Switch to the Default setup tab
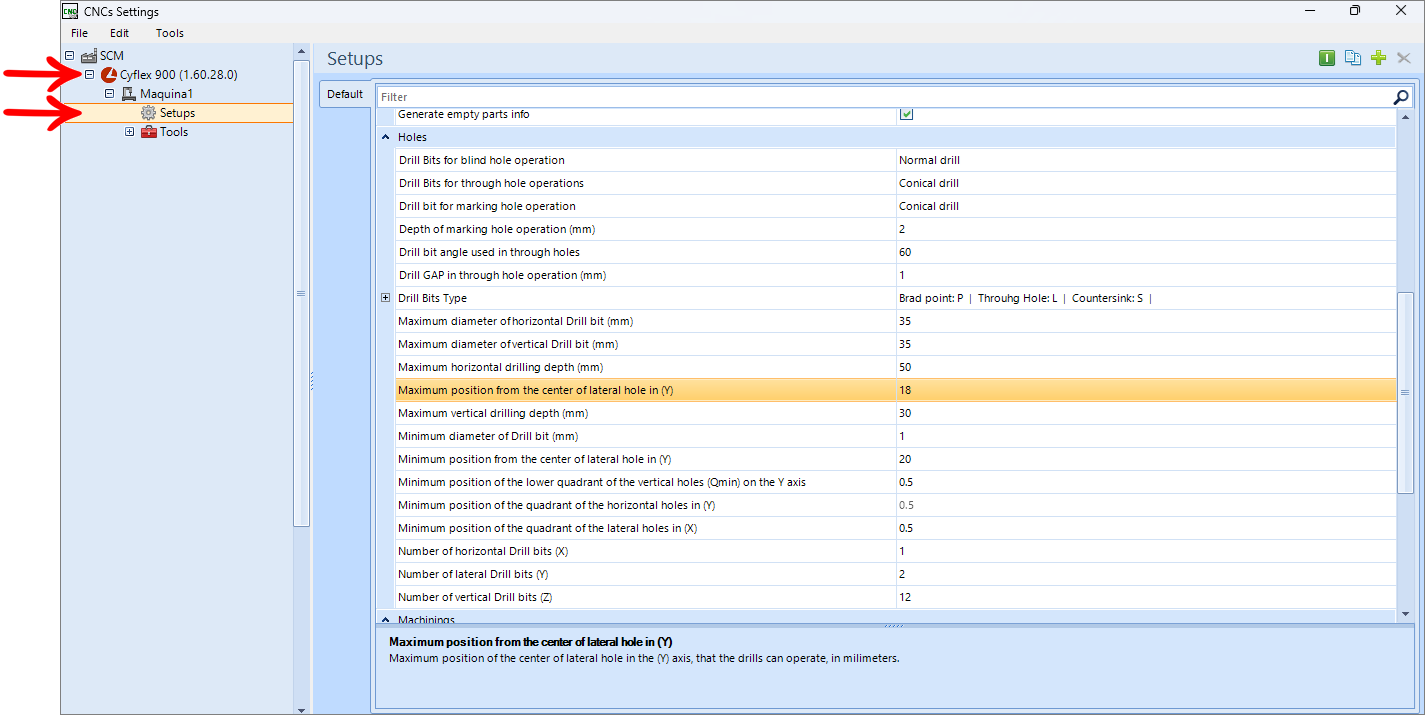 345,94
